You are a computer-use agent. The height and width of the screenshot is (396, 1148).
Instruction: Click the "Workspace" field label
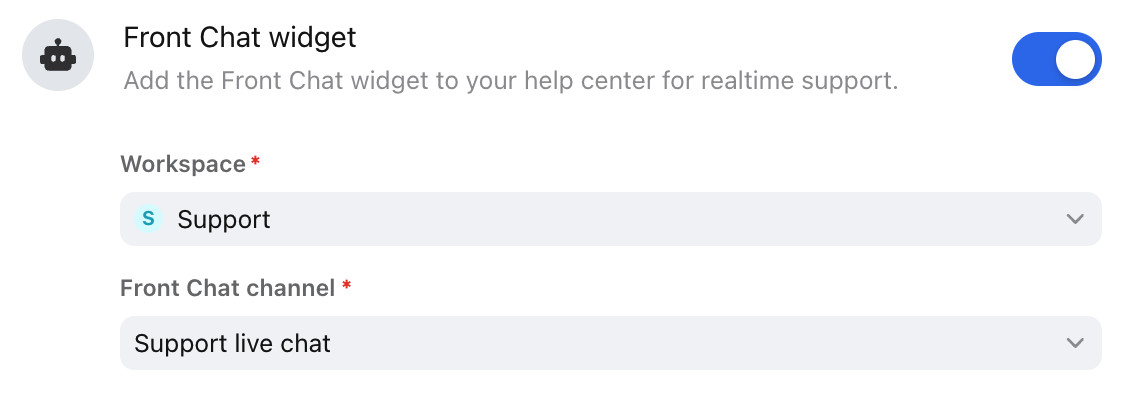[x=183, y=164]
